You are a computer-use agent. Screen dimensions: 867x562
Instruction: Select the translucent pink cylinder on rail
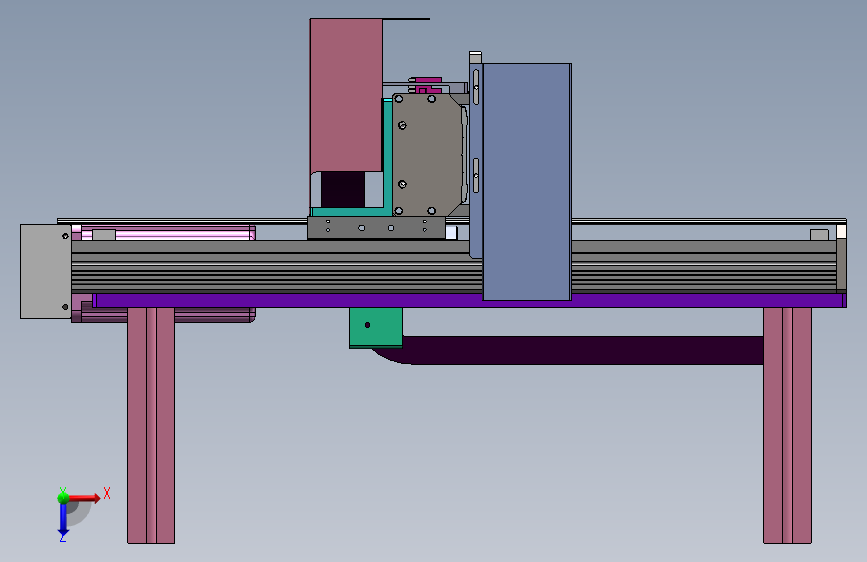tap(182, 233)
